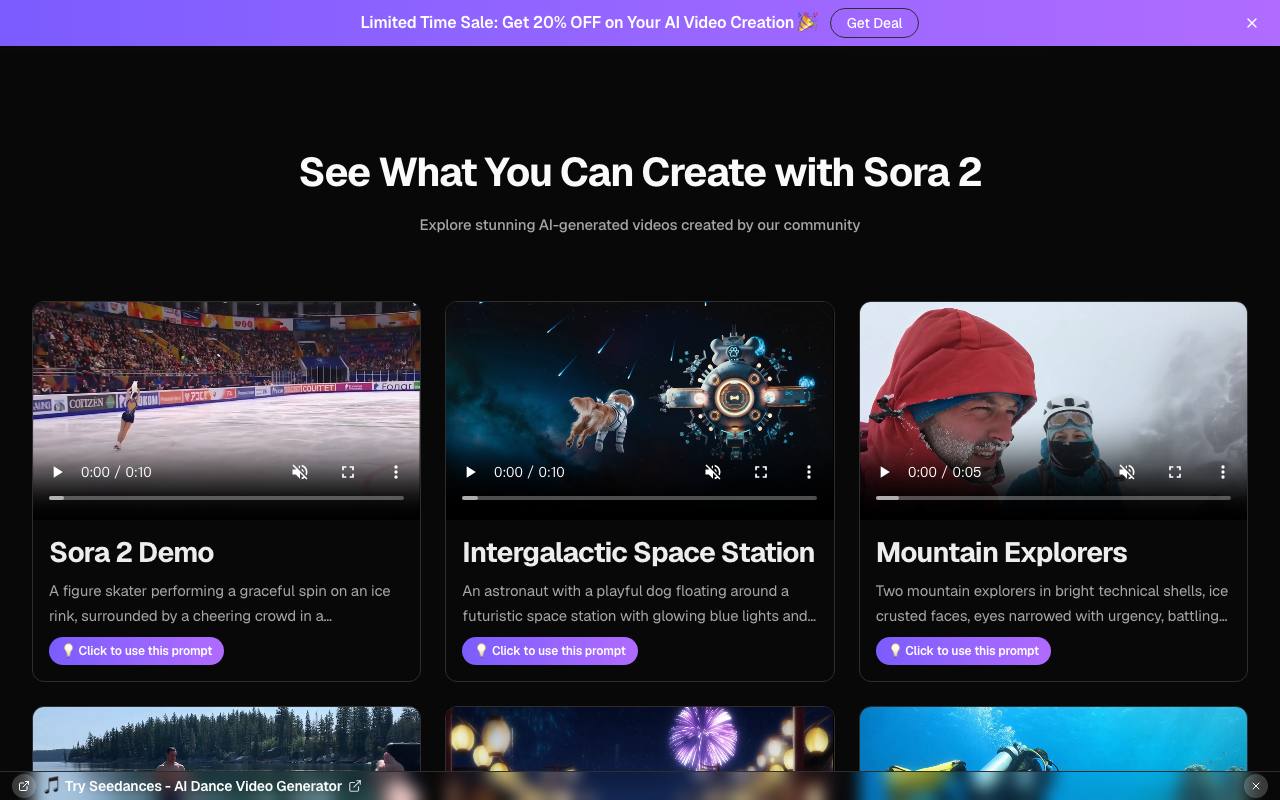
Task: Click the Sora 2 Demo card title
Action: [132, 552]
